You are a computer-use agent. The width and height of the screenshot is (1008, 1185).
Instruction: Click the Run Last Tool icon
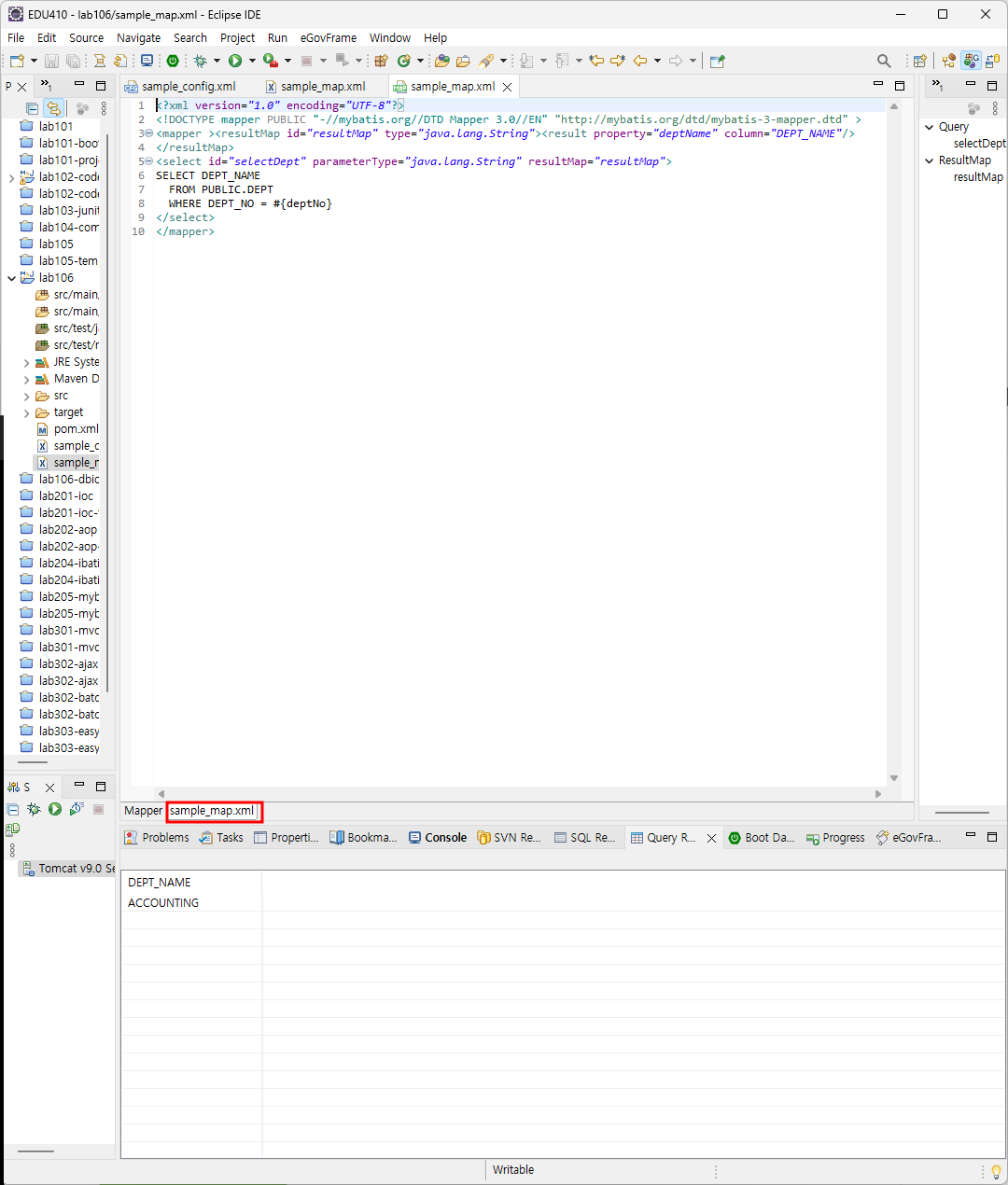point(270,61)
